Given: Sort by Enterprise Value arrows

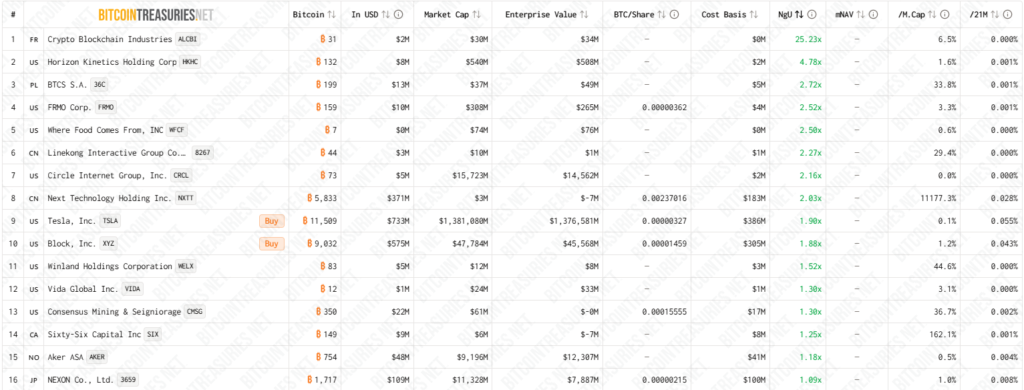Looking at the screenshot, I should point(584,14).
